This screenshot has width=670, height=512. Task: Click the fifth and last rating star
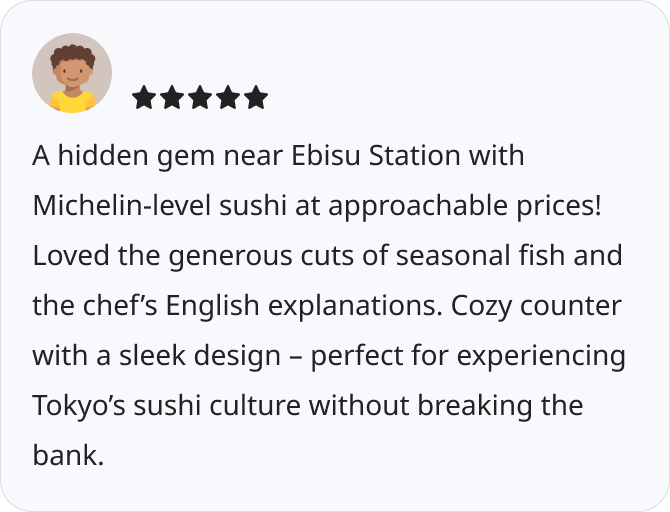(256, 97)
